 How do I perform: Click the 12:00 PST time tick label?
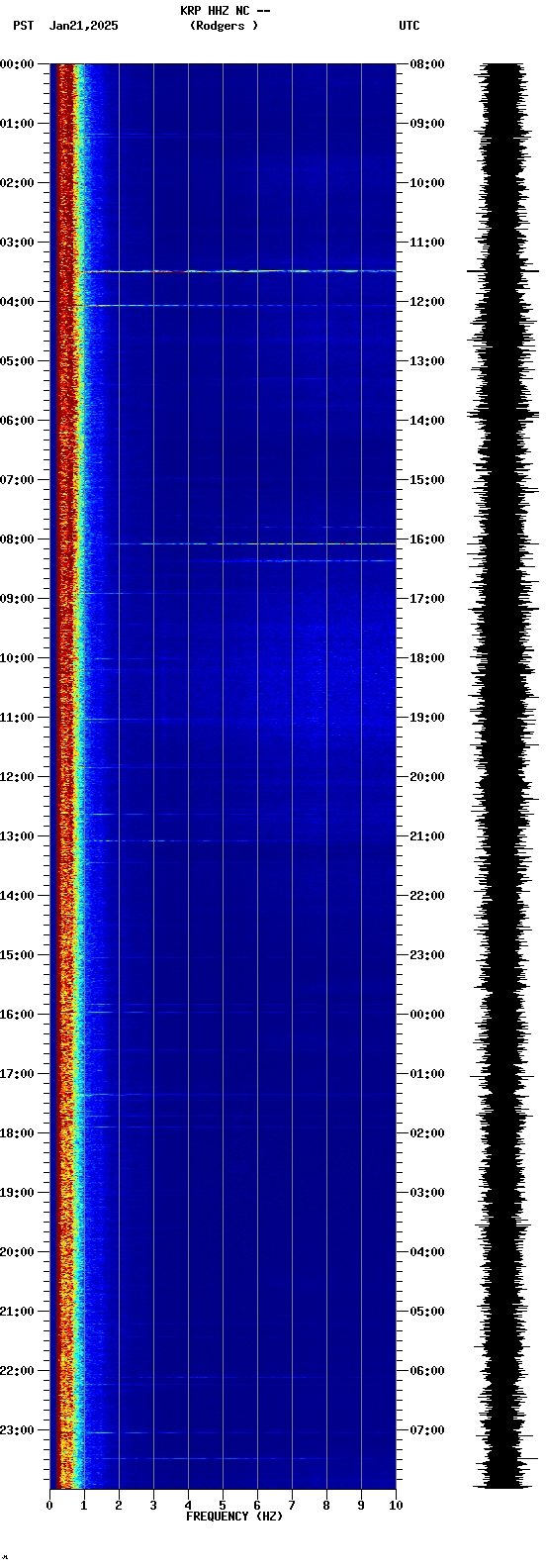click(x=18, y=777)
